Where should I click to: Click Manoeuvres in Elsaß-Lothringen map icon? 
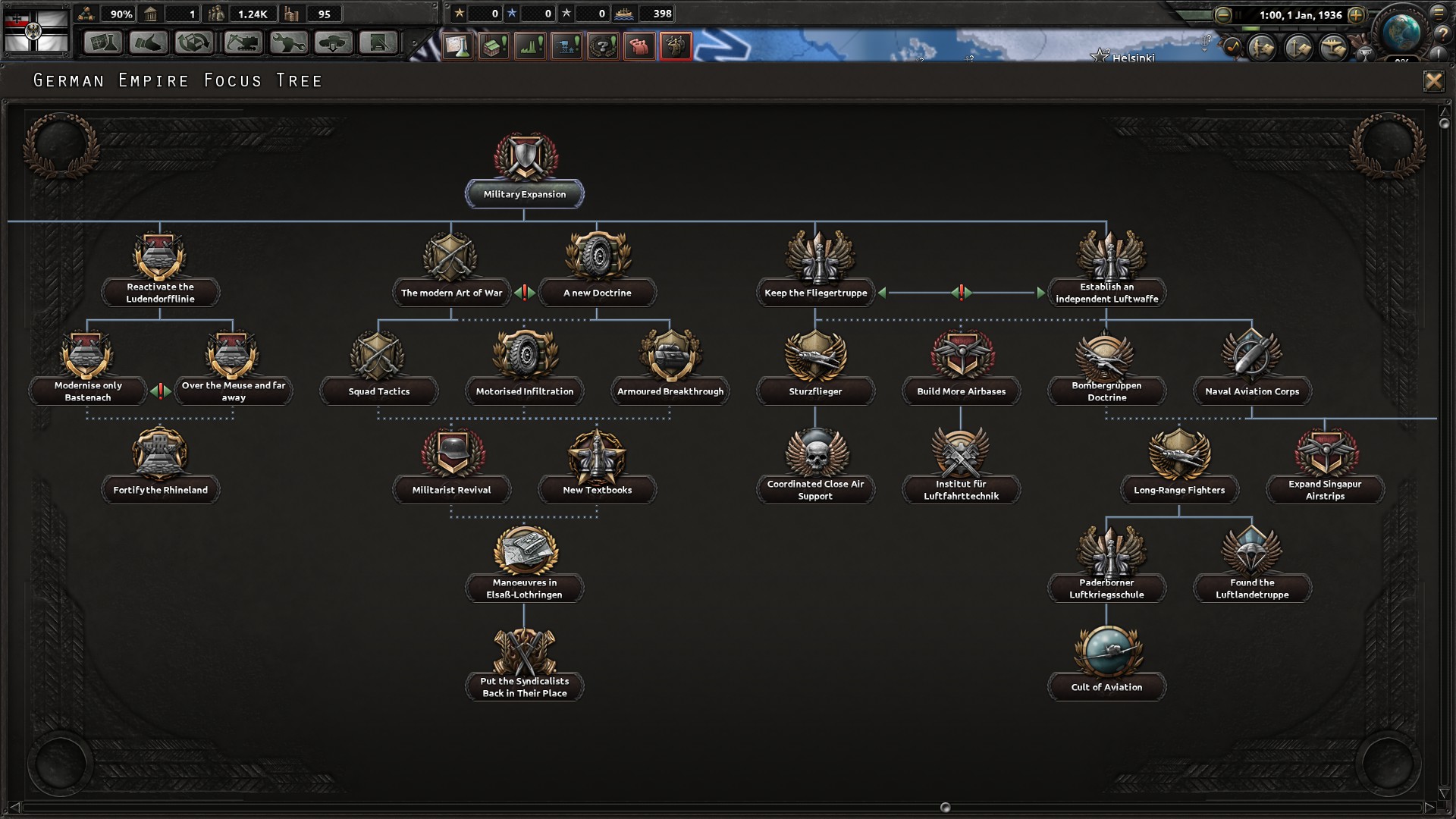(x=525, y=551)
